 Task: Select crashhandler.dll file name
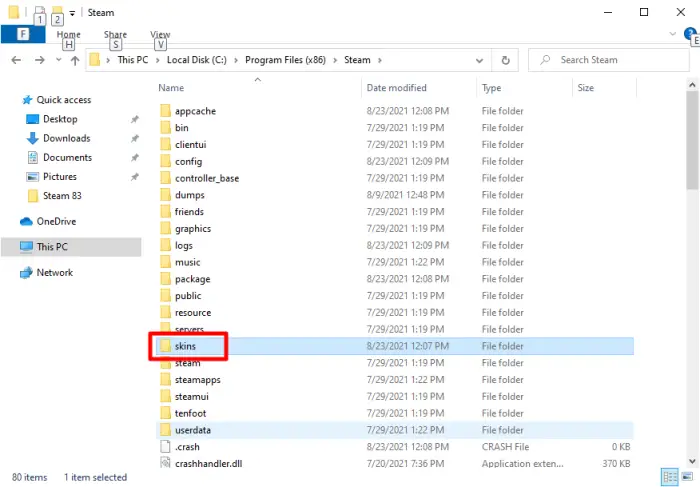pos(208,464)
